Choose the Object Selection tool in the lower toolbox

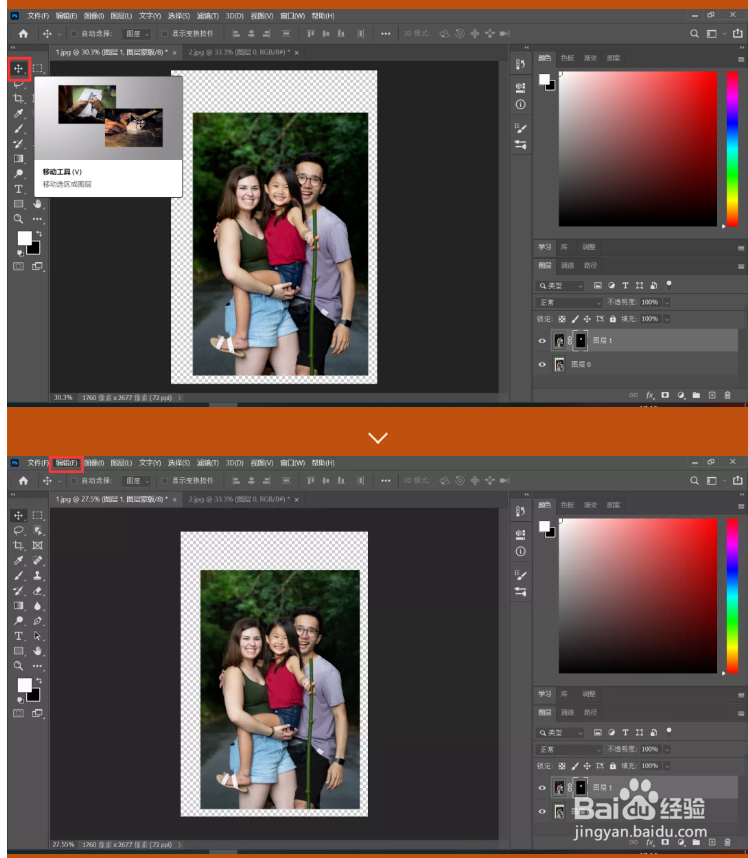[37, 531]
